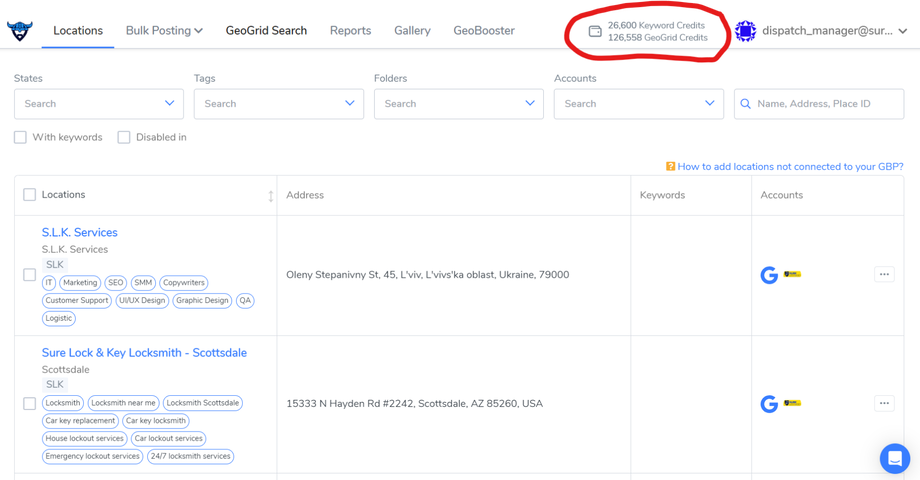Toggle the Disabled in checkbox
The image size is (920, 480).
124,137
